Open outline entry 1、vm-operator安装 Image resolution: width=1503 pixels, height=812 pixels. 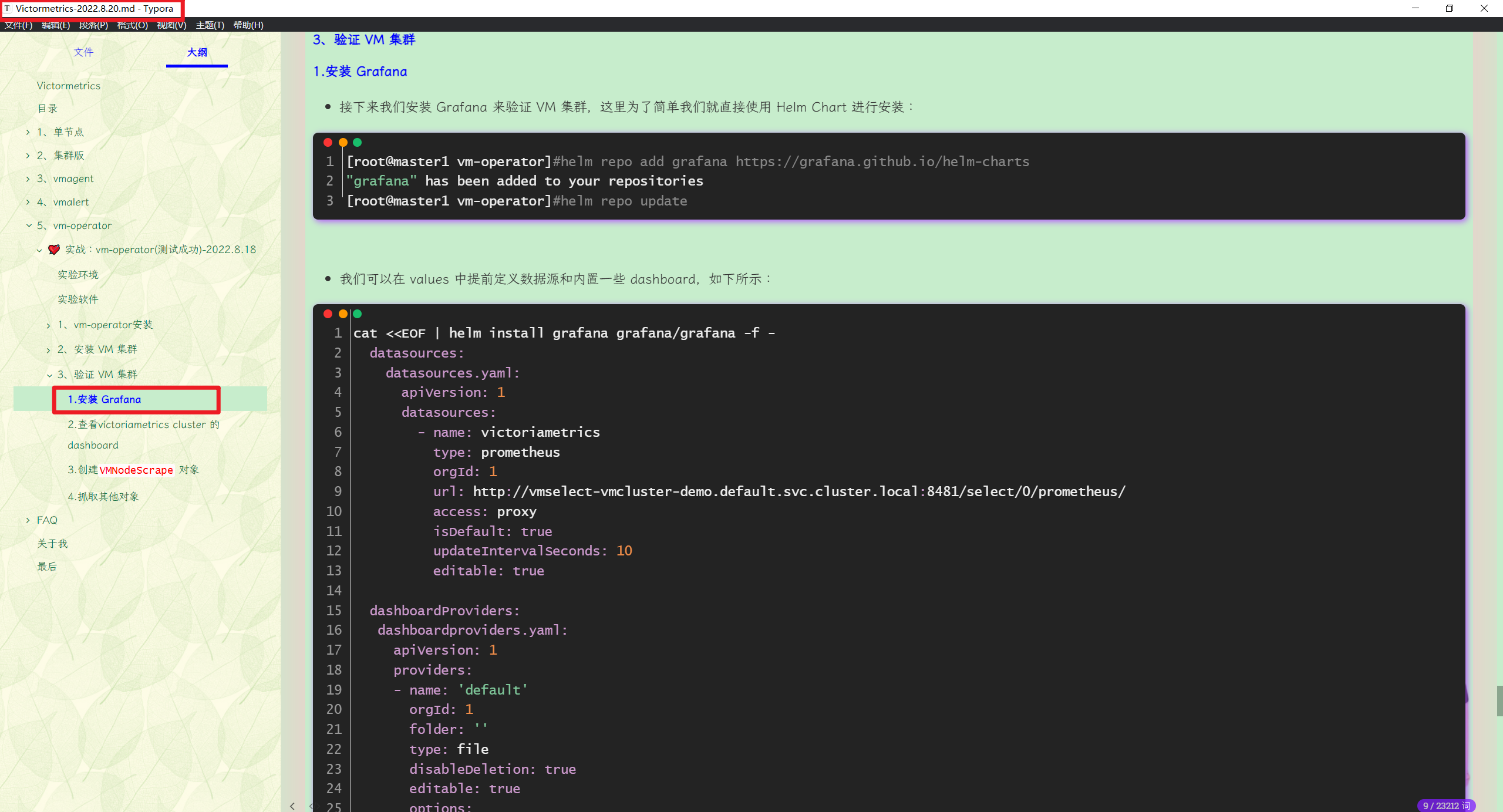pos(105,325)
